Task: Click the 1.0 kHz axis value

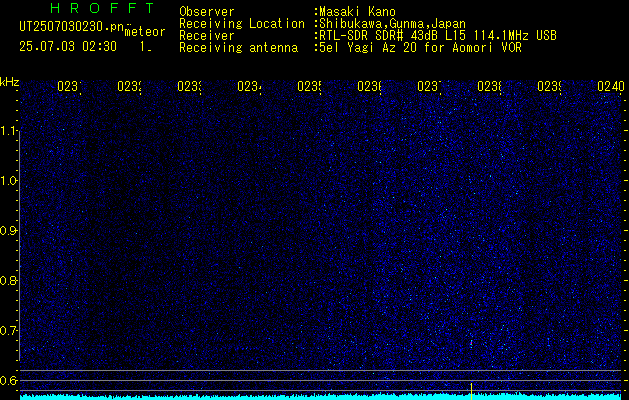Action: (9, 181)
